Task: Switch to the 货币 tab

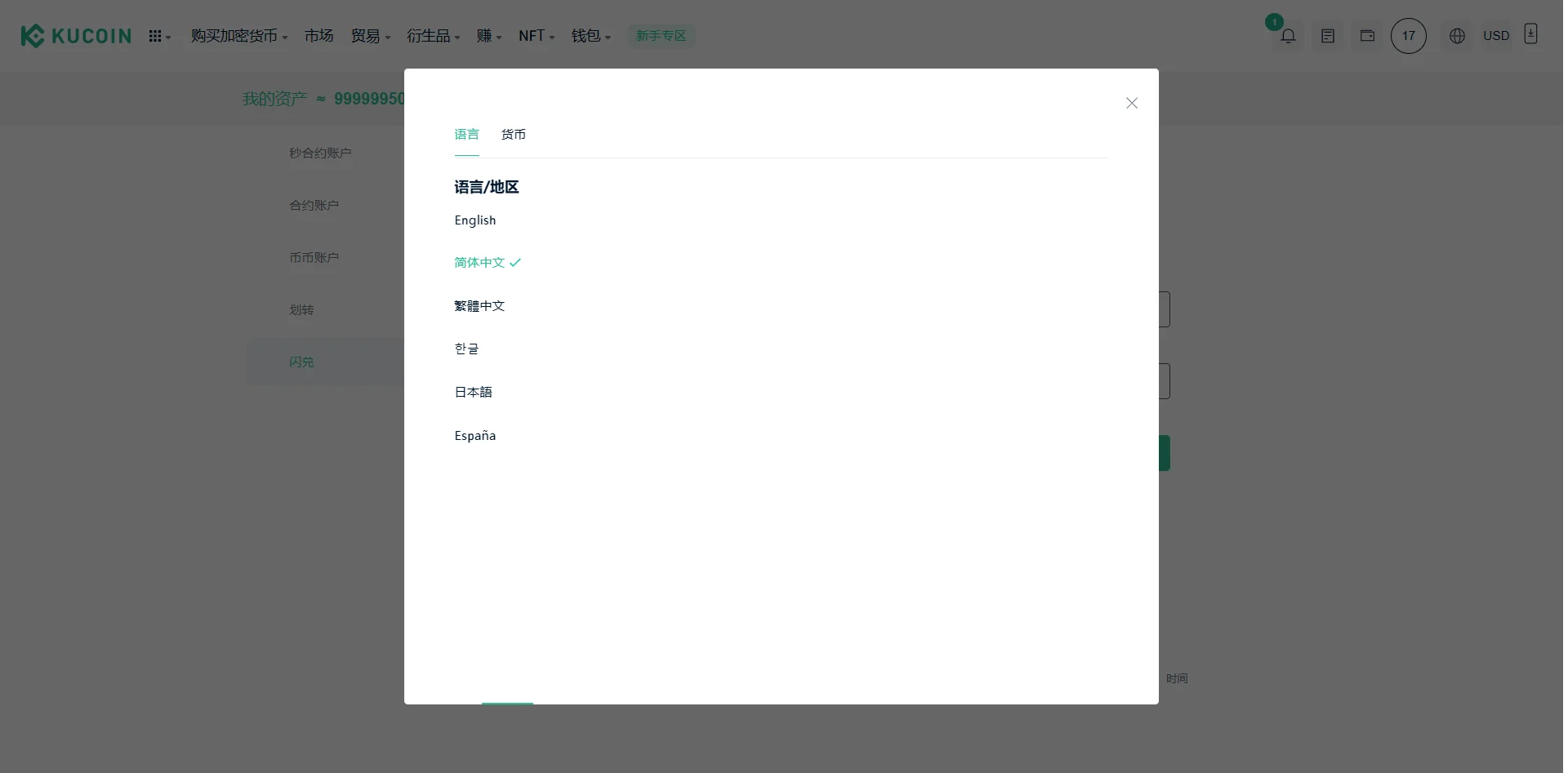Action: 513,135
